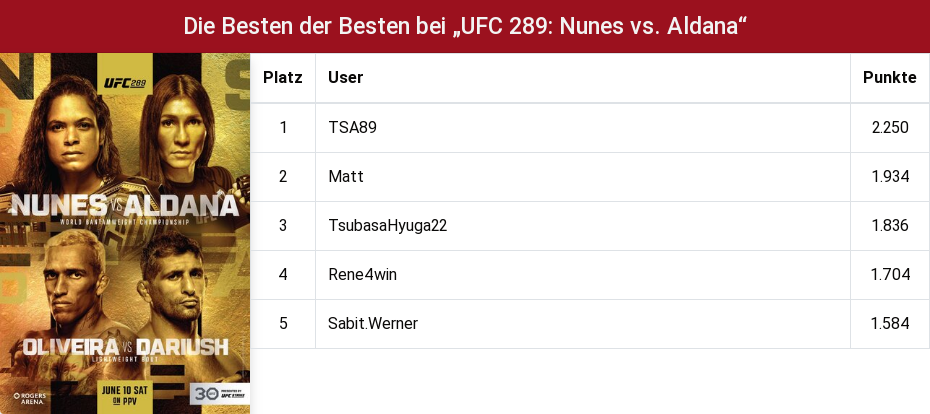Click the 1.584 points value

(890, 324)
